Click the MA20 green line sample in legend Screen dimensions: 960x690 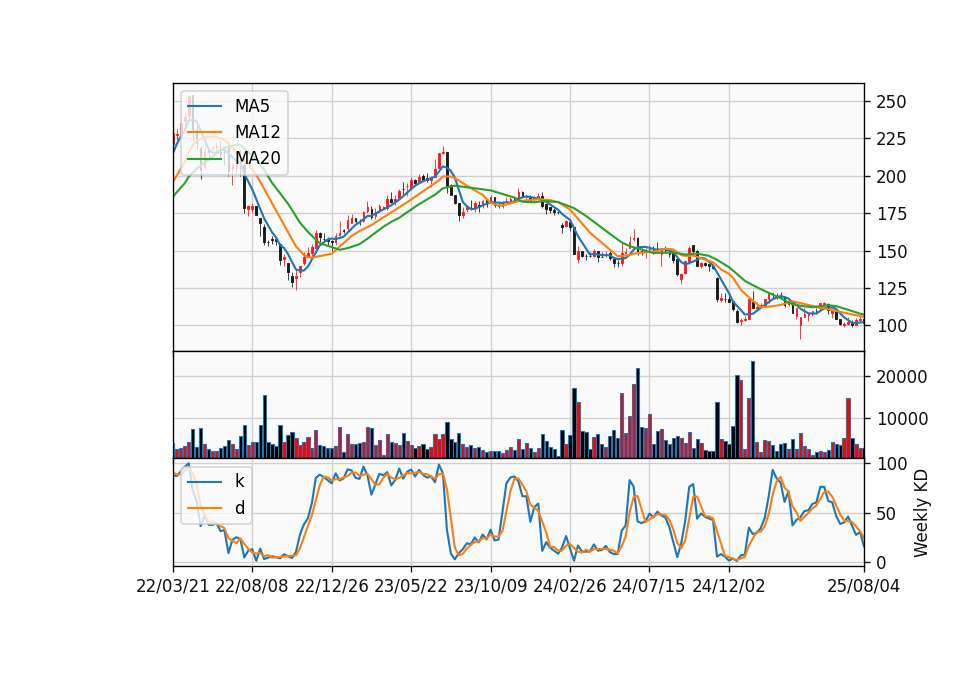click(204, 158)
